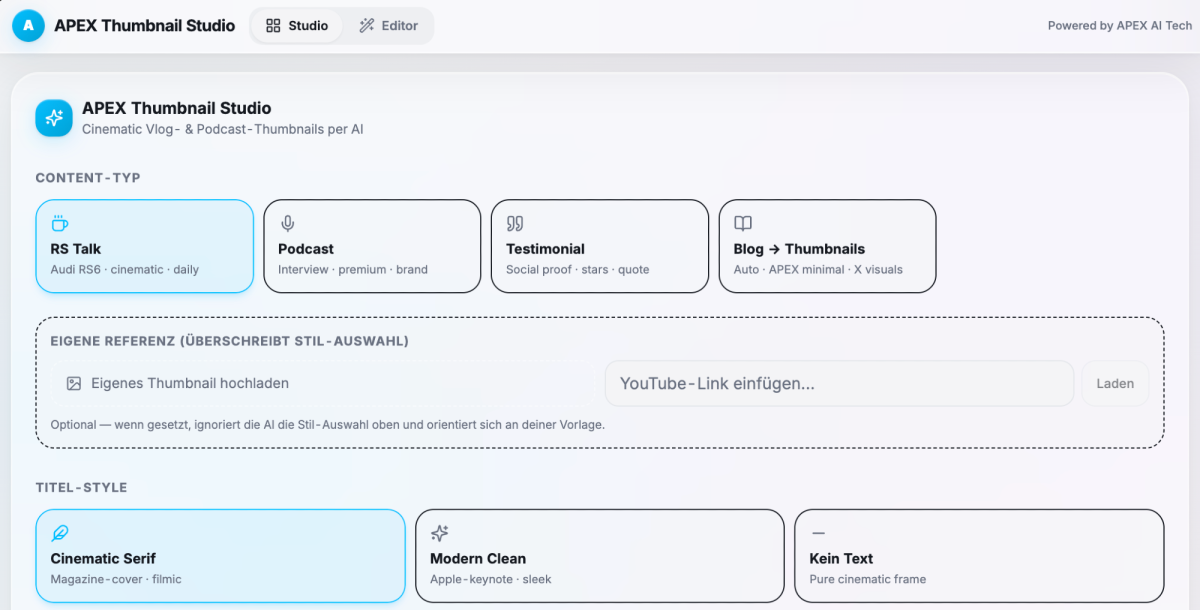
Task: Click the CONTENT-TYP section label
Action: 88,178
